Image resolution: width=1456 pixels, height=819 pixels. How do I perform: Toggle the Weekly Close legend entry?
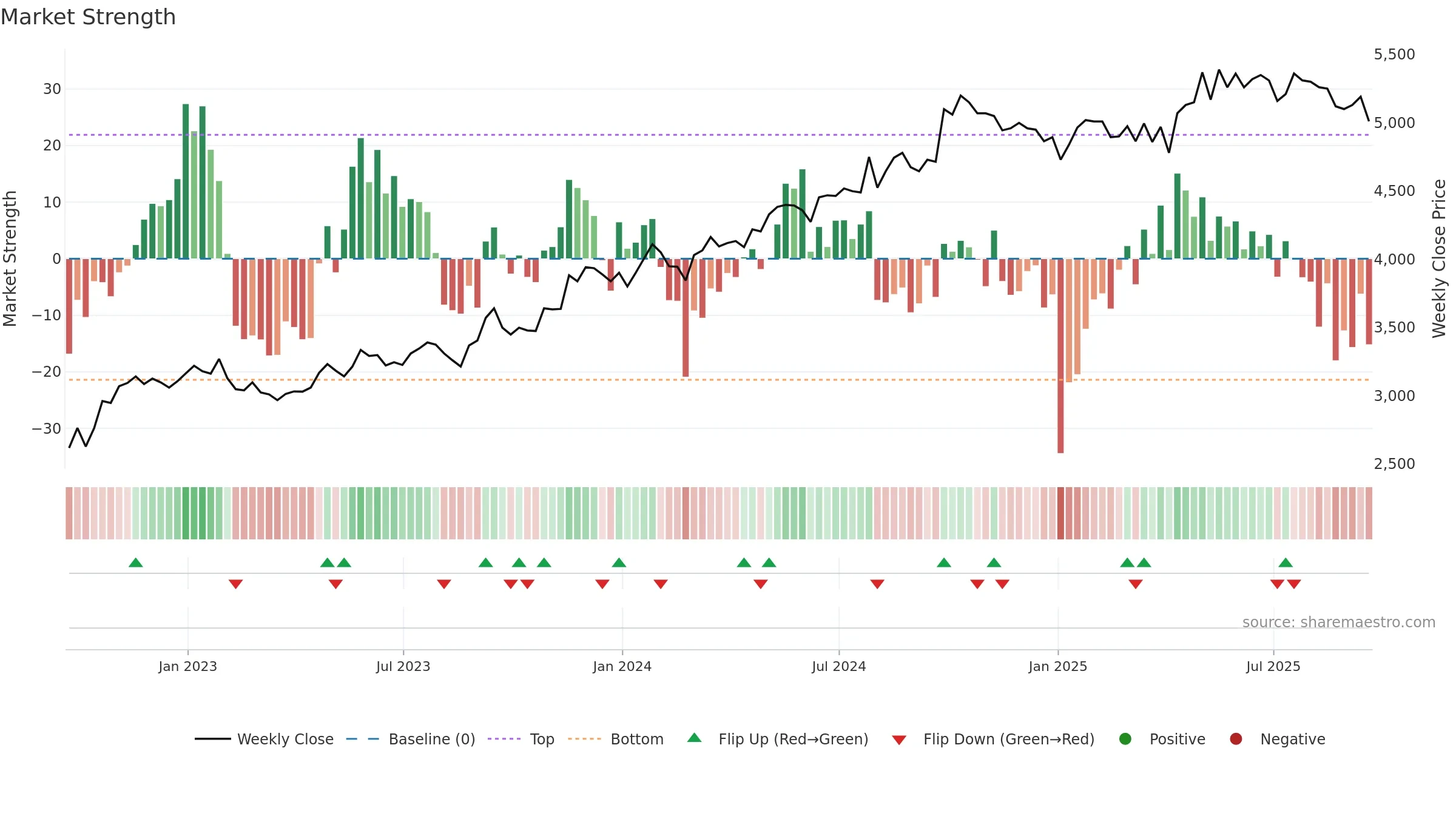(x=265, y=739)
